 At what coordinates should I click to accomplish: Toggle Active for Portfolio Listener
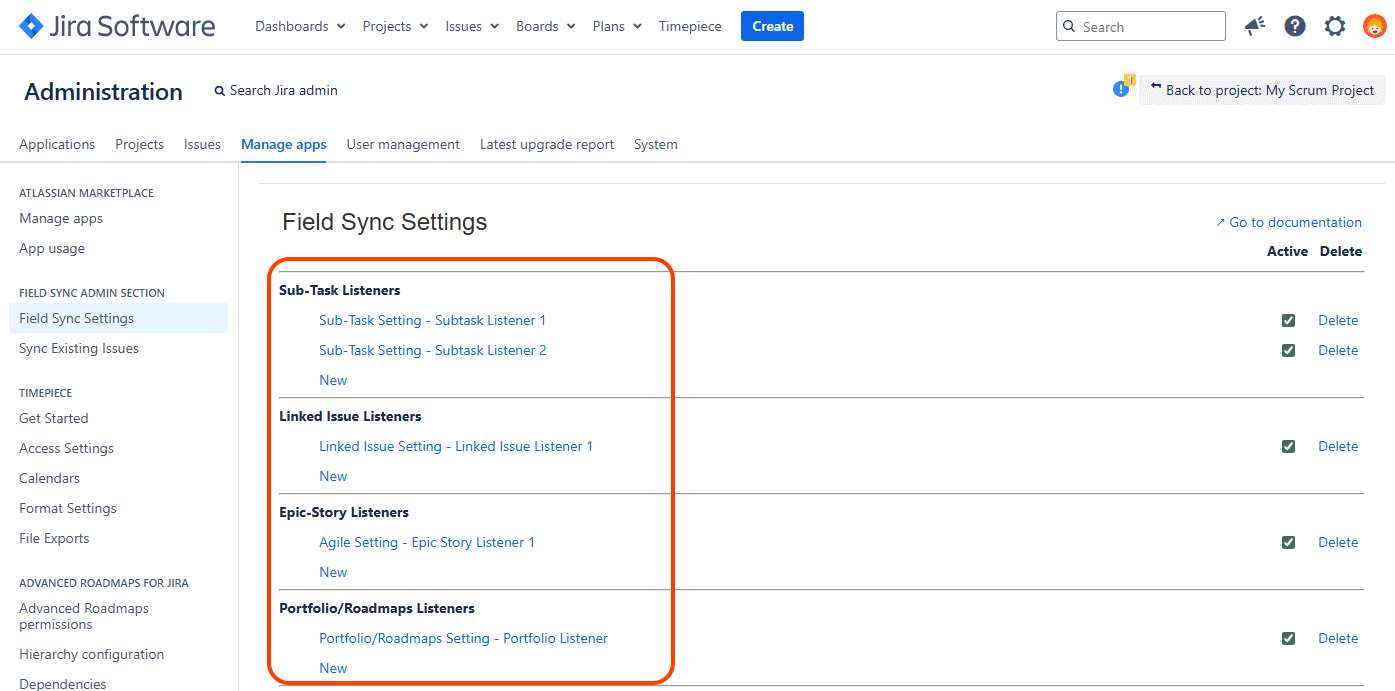coord(1288,639)
